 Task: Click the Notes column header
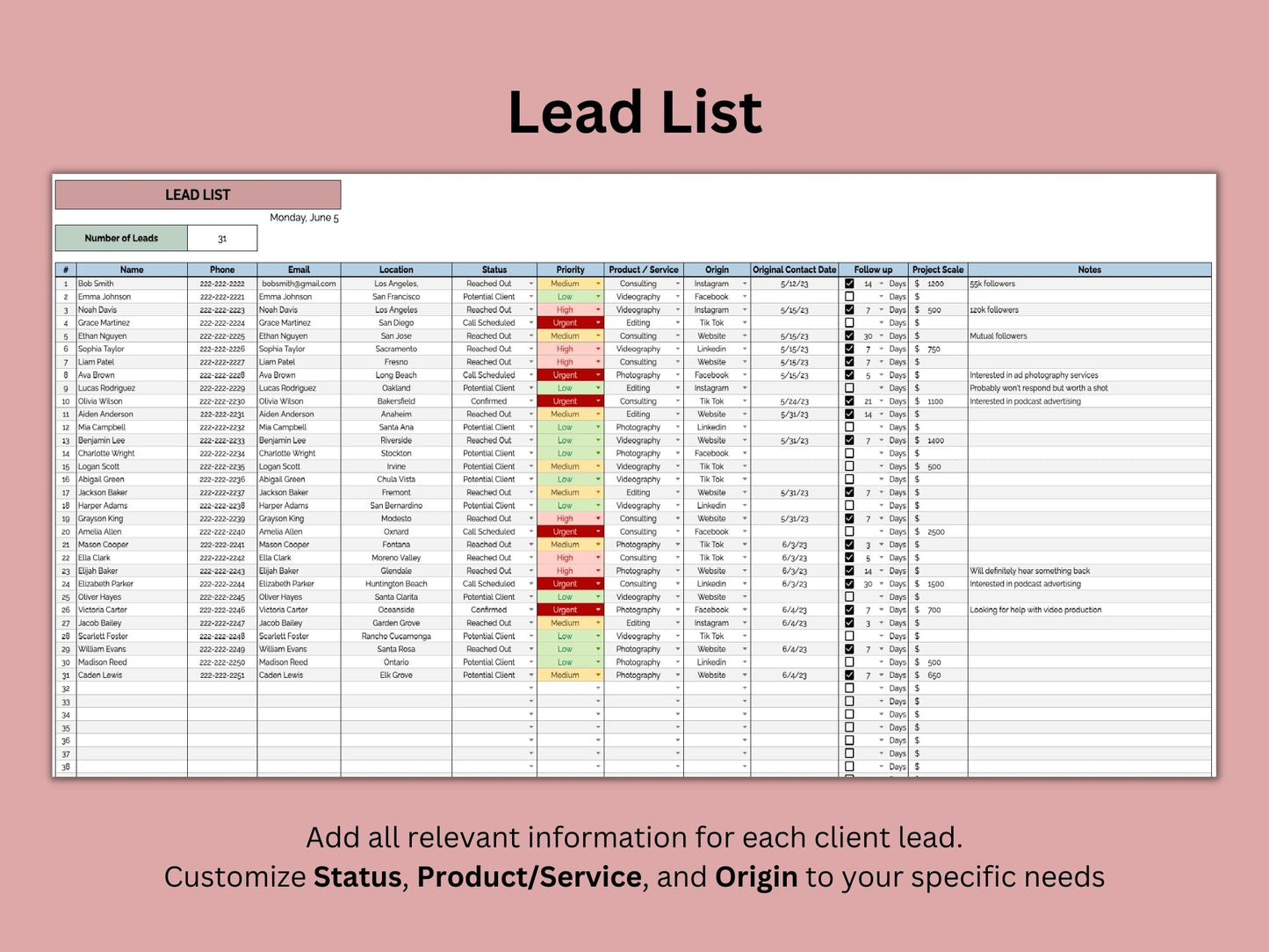point(1089,270)
